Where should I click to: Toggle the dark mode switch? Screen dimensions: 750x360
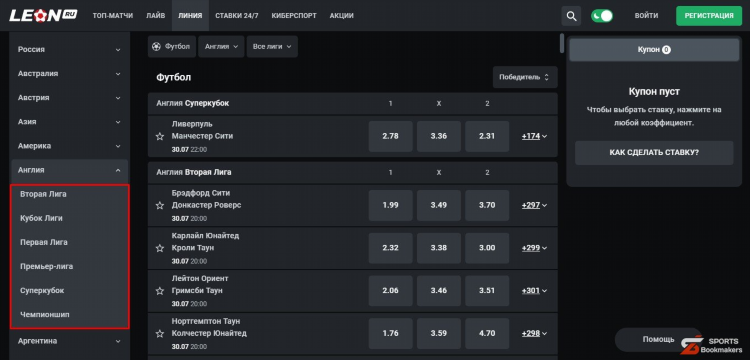pos(602,16)
